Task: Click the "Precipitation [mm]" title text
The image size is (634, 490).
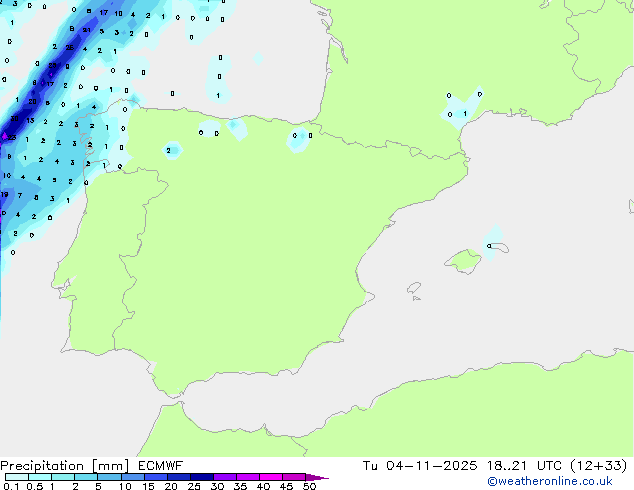Action: tap(65, 466)
